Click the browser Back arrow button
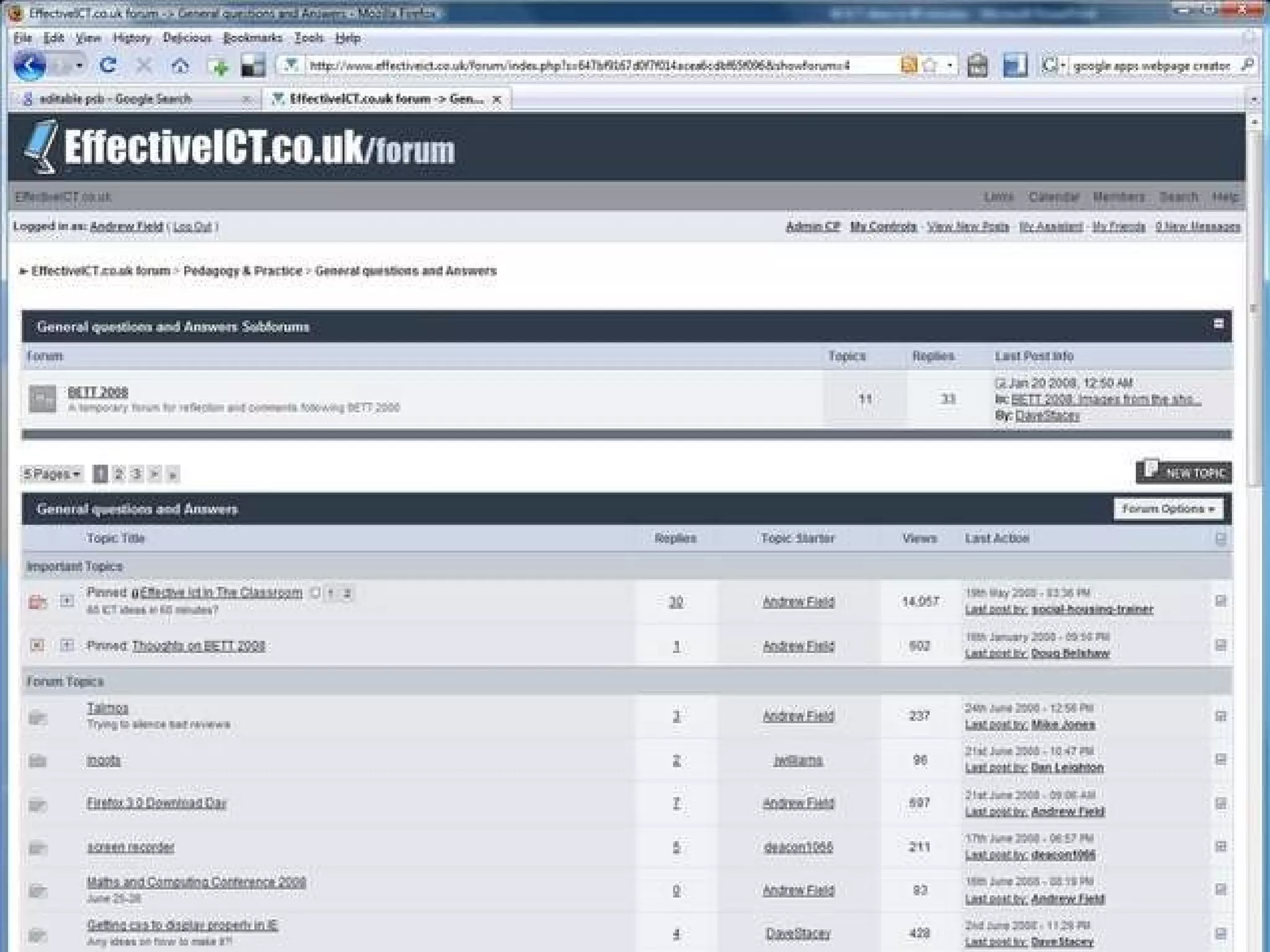Image resolution: width=1270 pixels, height=952 pixels. [x=29, y=65]
